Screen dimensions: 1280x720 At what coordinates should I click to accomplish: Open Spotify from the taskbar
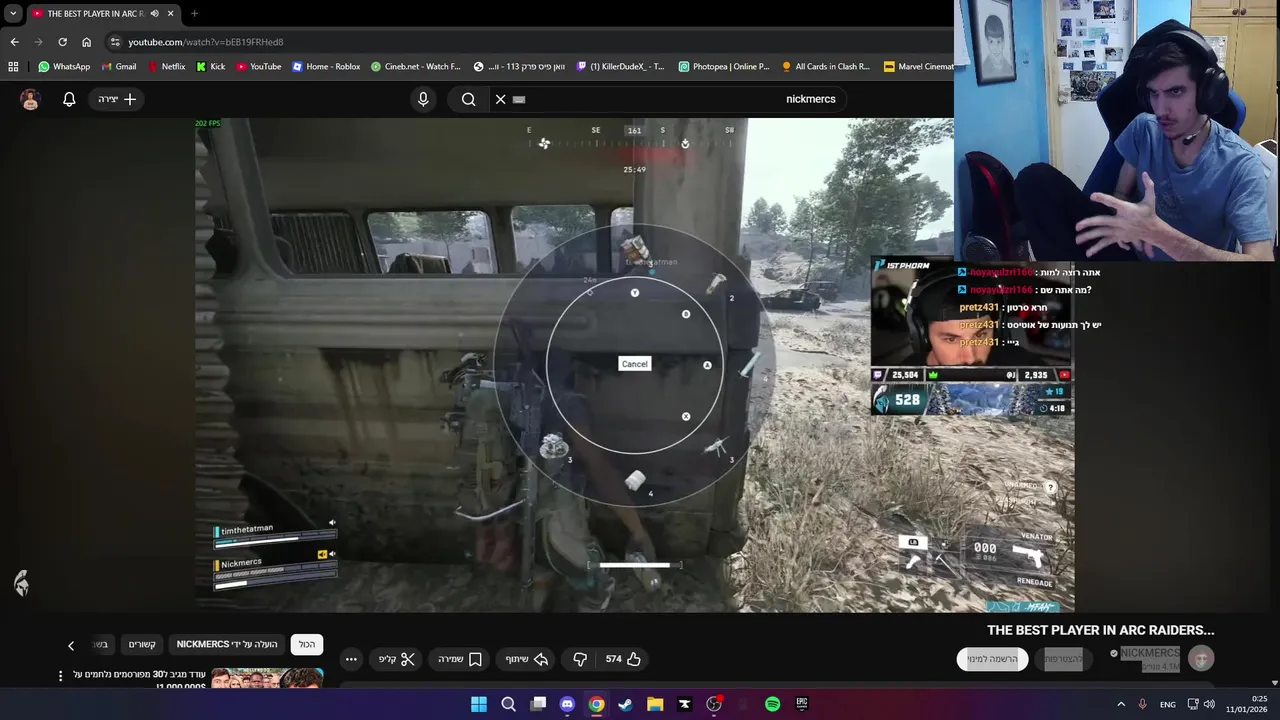click(x=772, y=704)
